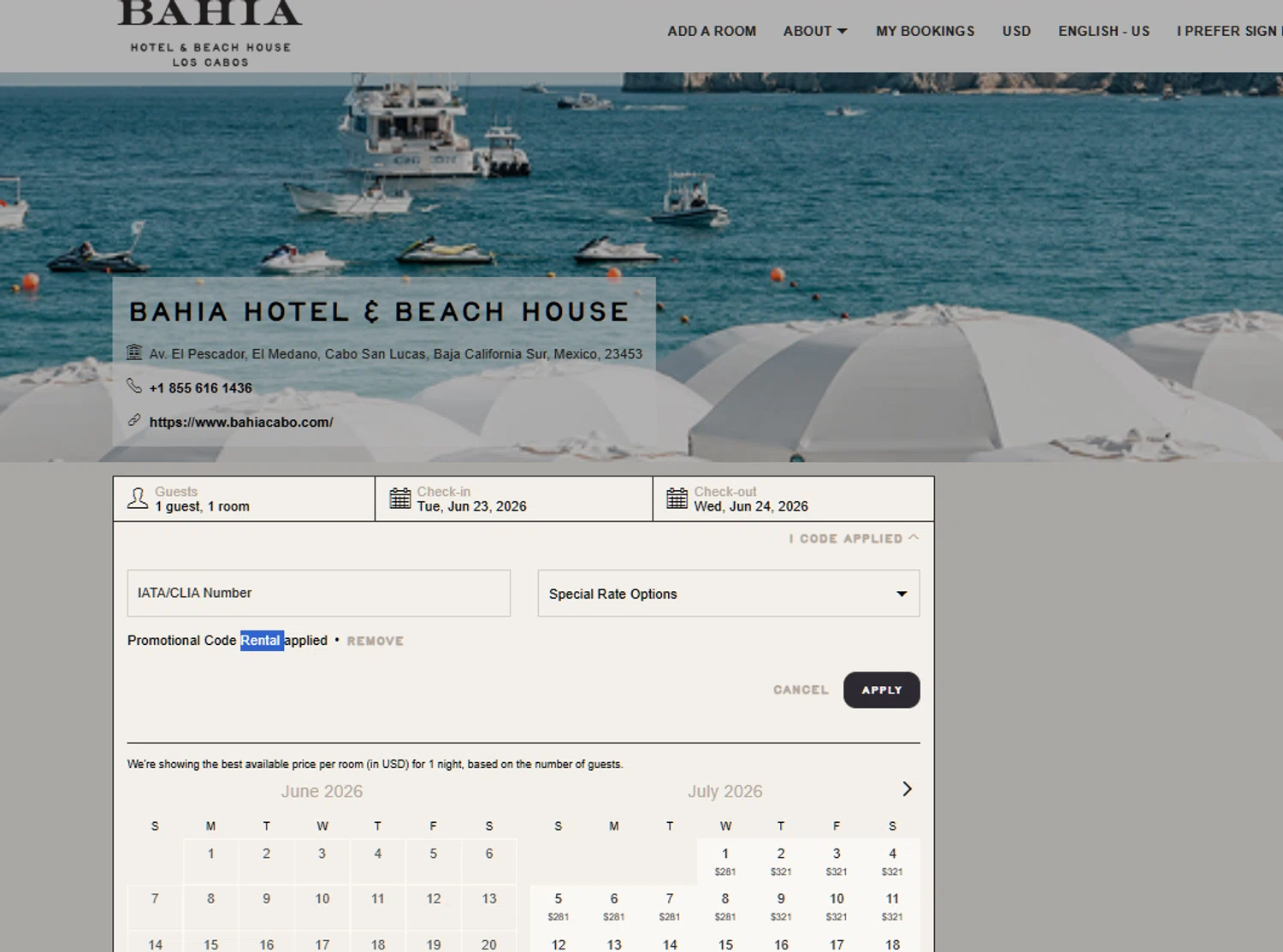The image size is (1283, 952).
Task: Click I Prefer Sign In navigation item
Action: (1229, 31)
